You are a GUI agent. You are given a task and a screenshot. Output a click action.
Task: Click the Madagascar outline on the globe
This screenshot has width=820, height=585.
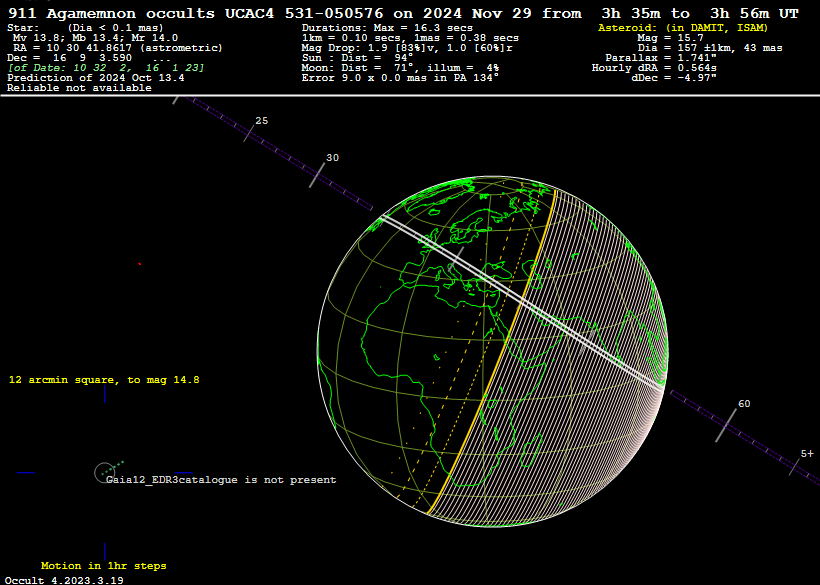533,453
